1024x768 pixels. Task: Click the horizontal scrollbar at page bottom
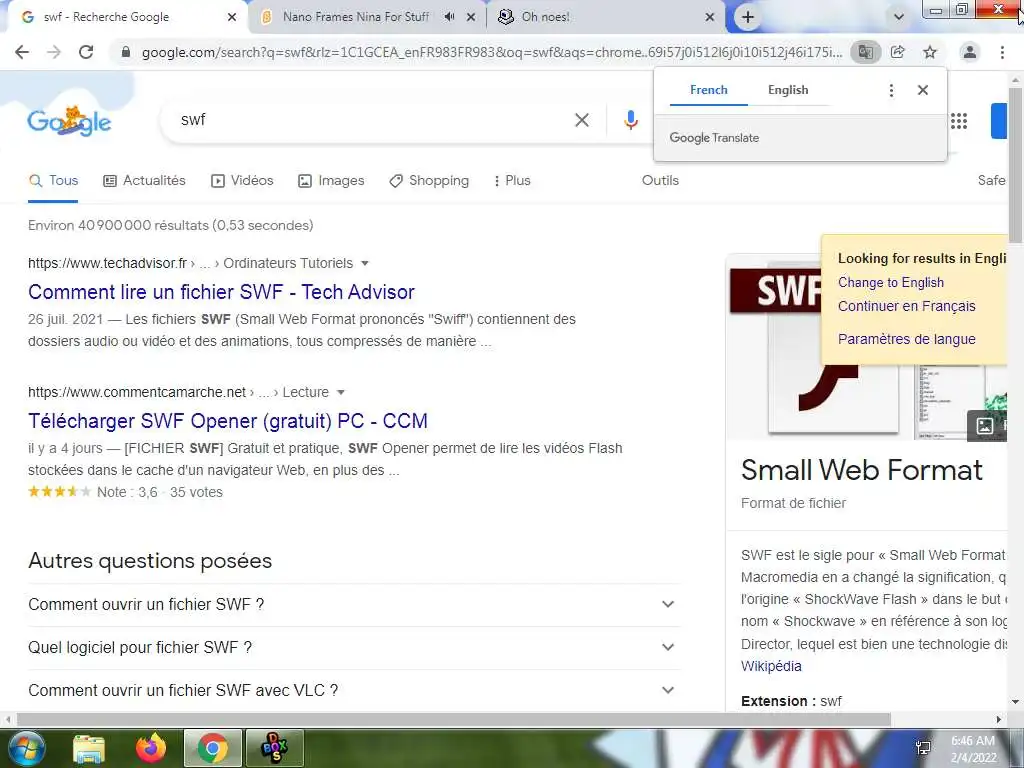click(453, 720)
